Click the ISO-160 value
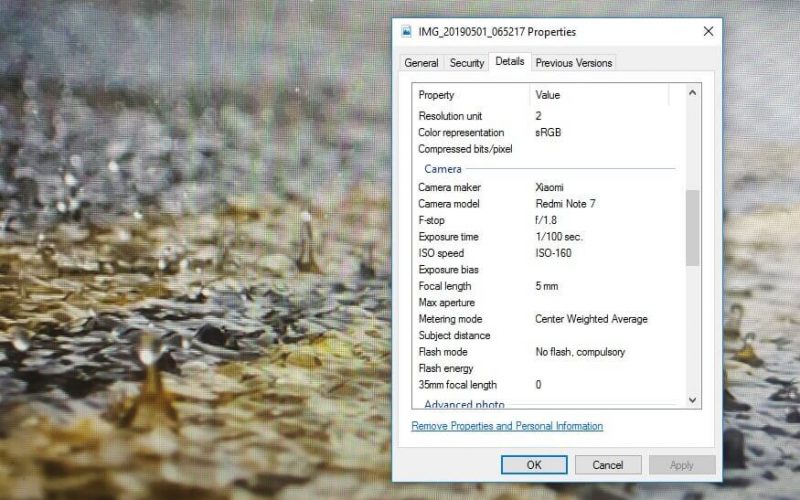Screen dimensions: 800x500 553,253
